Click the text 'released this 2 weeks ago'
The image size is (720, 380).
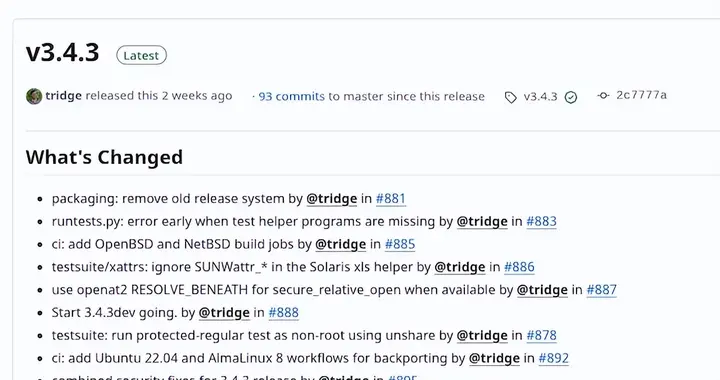[159, 95]
